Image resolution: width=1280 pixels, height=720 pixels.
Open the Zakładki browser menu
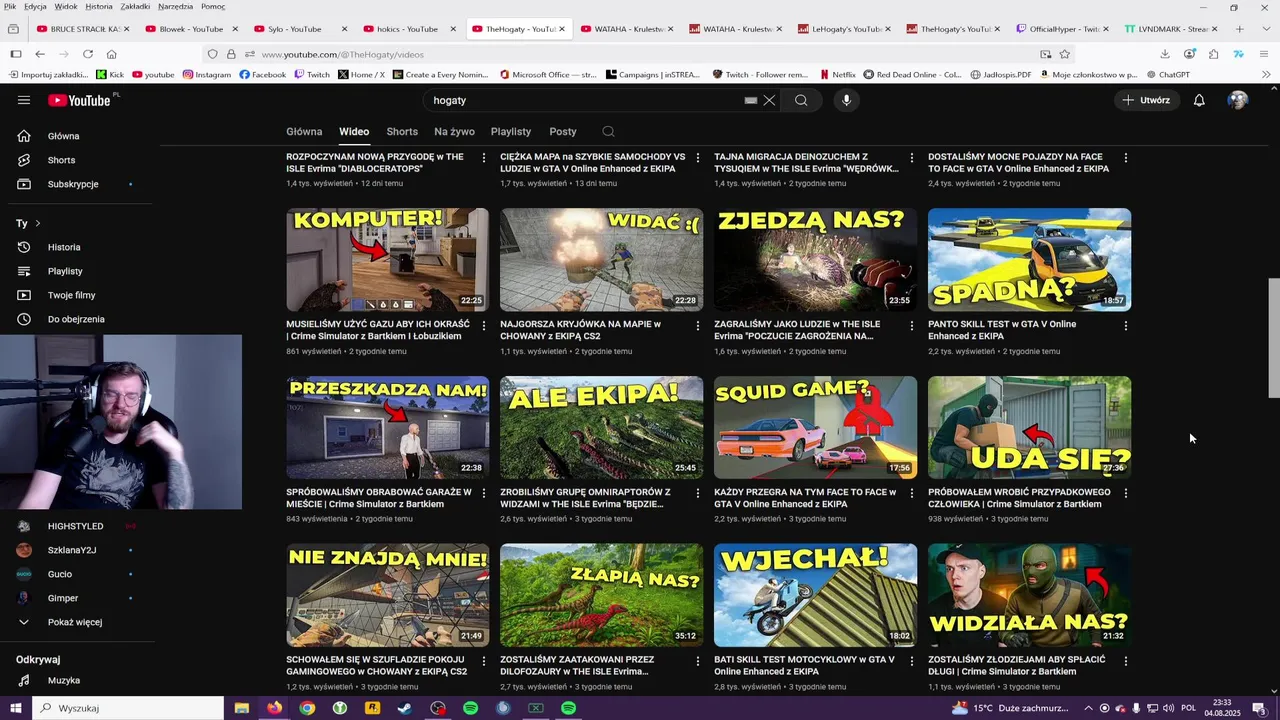point(135,6)
